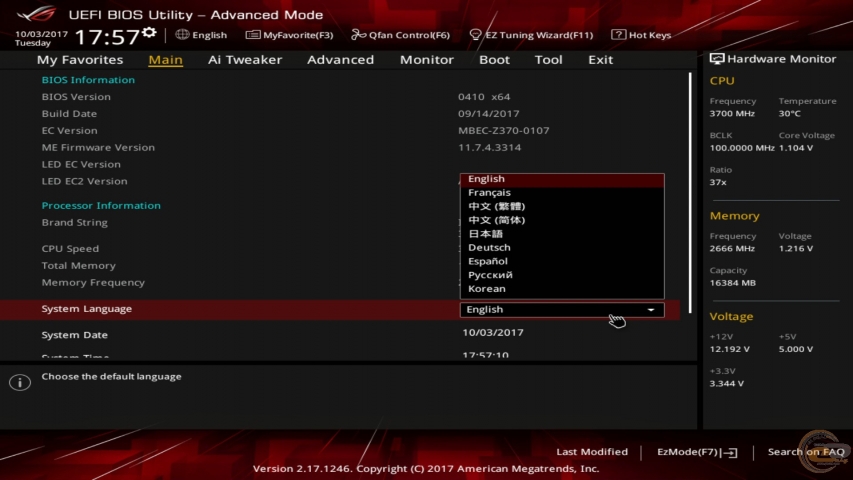Click Search on FAQ
The image size is (853, 480).
(806, 452)
